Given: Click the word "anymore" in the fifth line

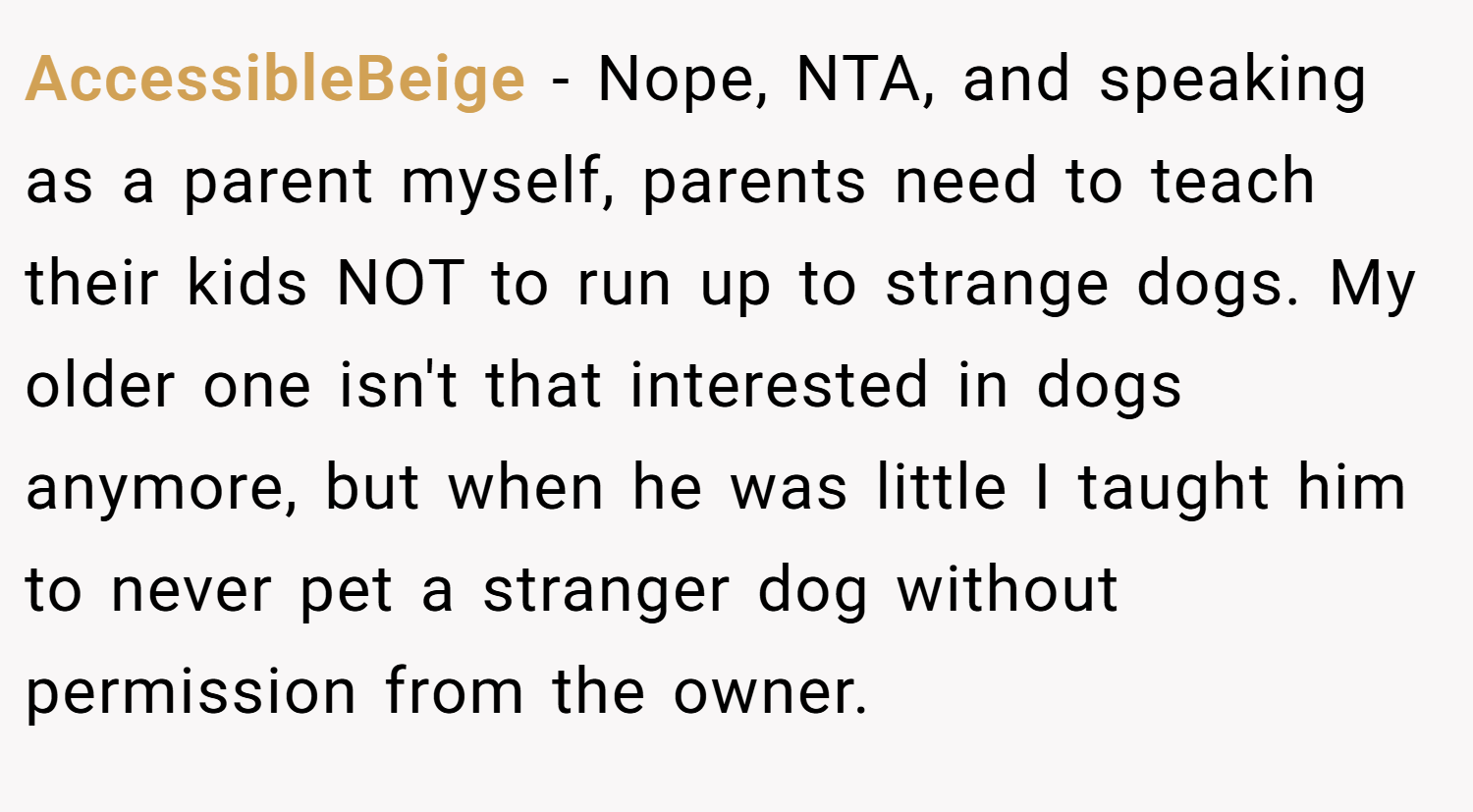Looking at the screenshot, I should pos(160,488).
